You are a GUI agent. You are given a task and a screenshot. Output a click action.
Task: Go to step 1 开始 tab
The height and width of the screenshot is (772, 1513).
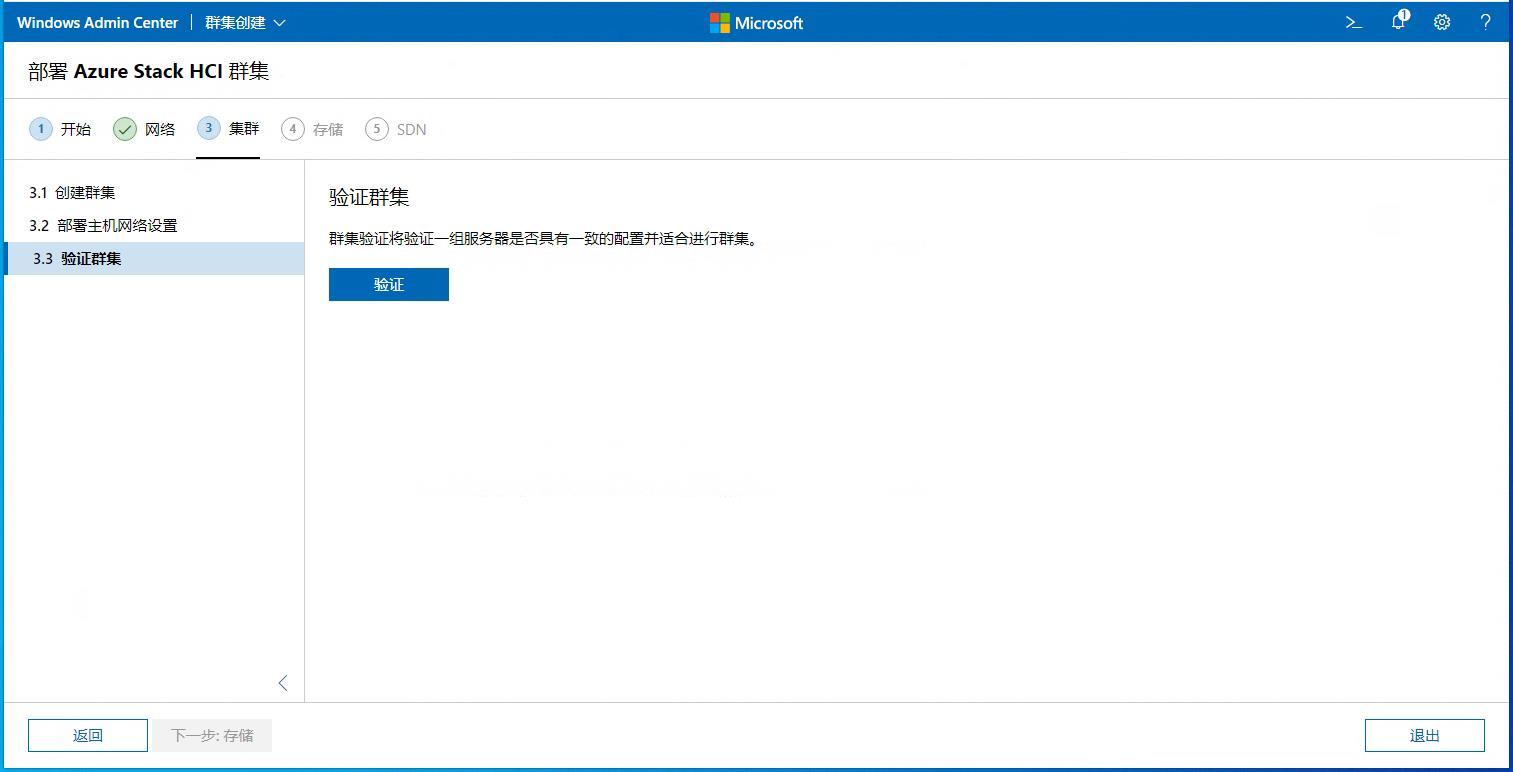pyautogui.click(x=60, y=129)
